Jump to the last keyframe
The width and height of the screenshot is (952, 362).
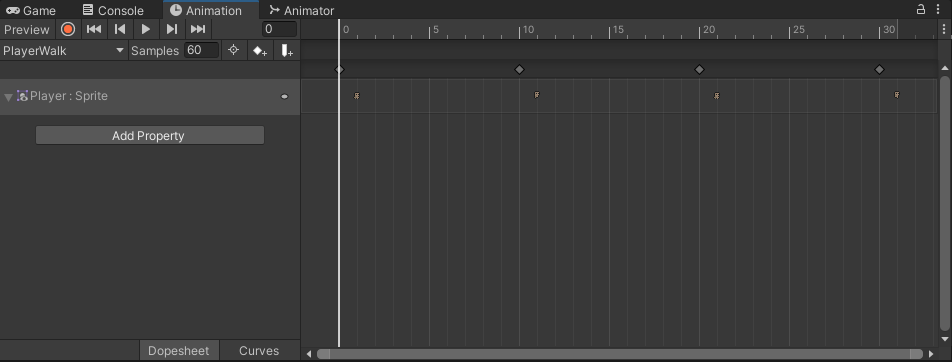(x=198, y=29)
